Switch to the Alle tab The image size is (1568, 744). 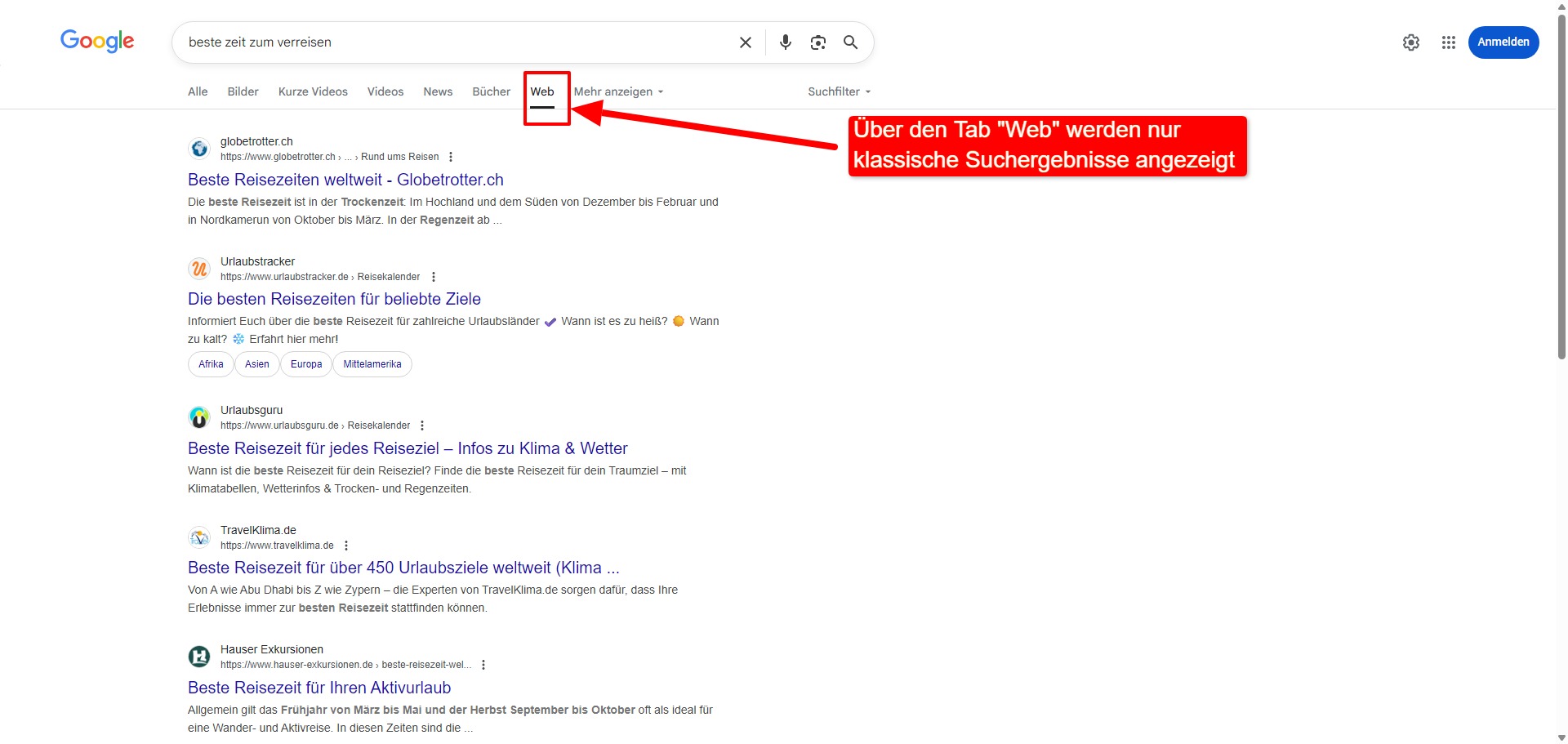(x=198, y=91)
